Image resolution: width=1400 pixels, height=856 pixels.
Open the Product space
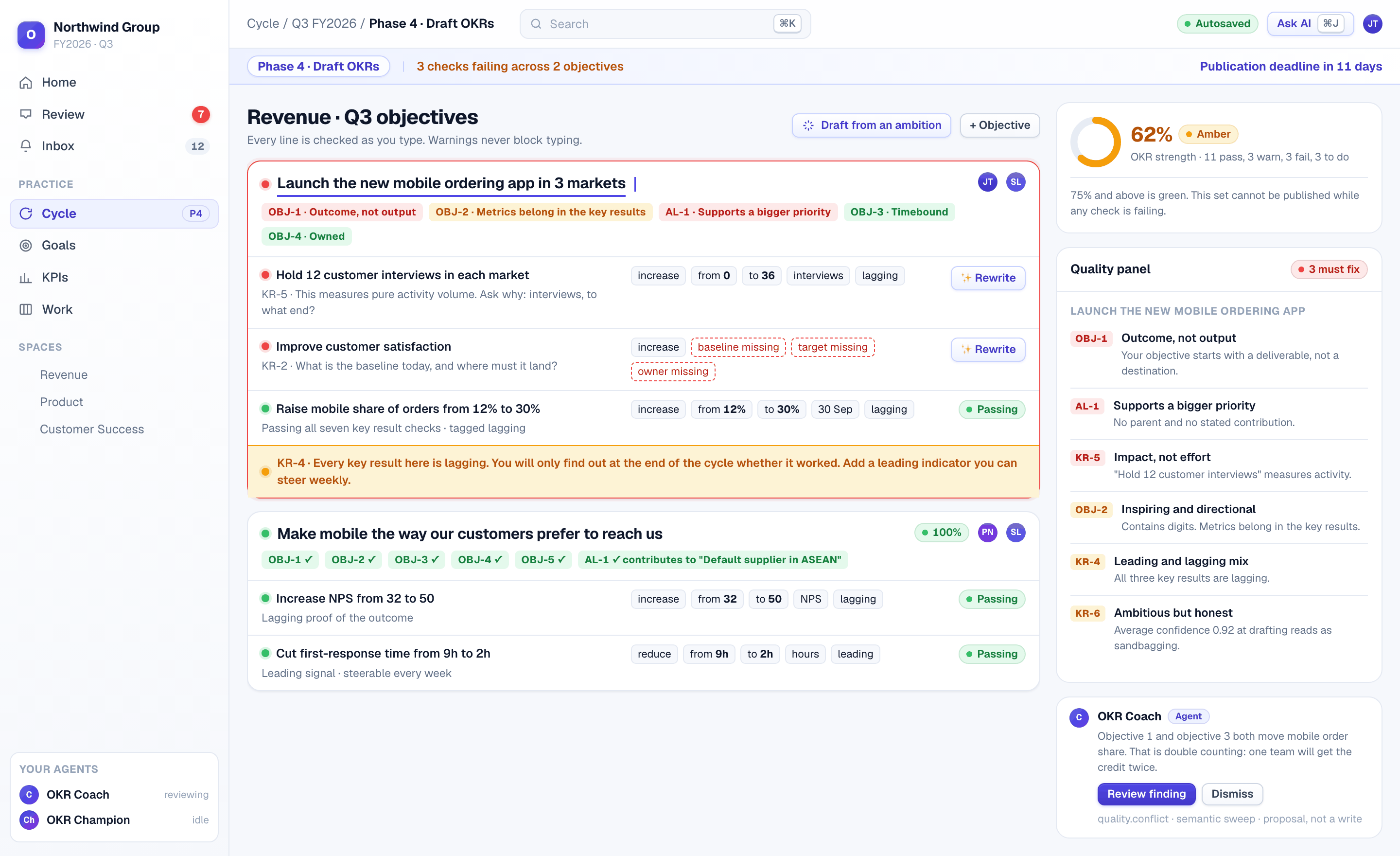(61, 402)
